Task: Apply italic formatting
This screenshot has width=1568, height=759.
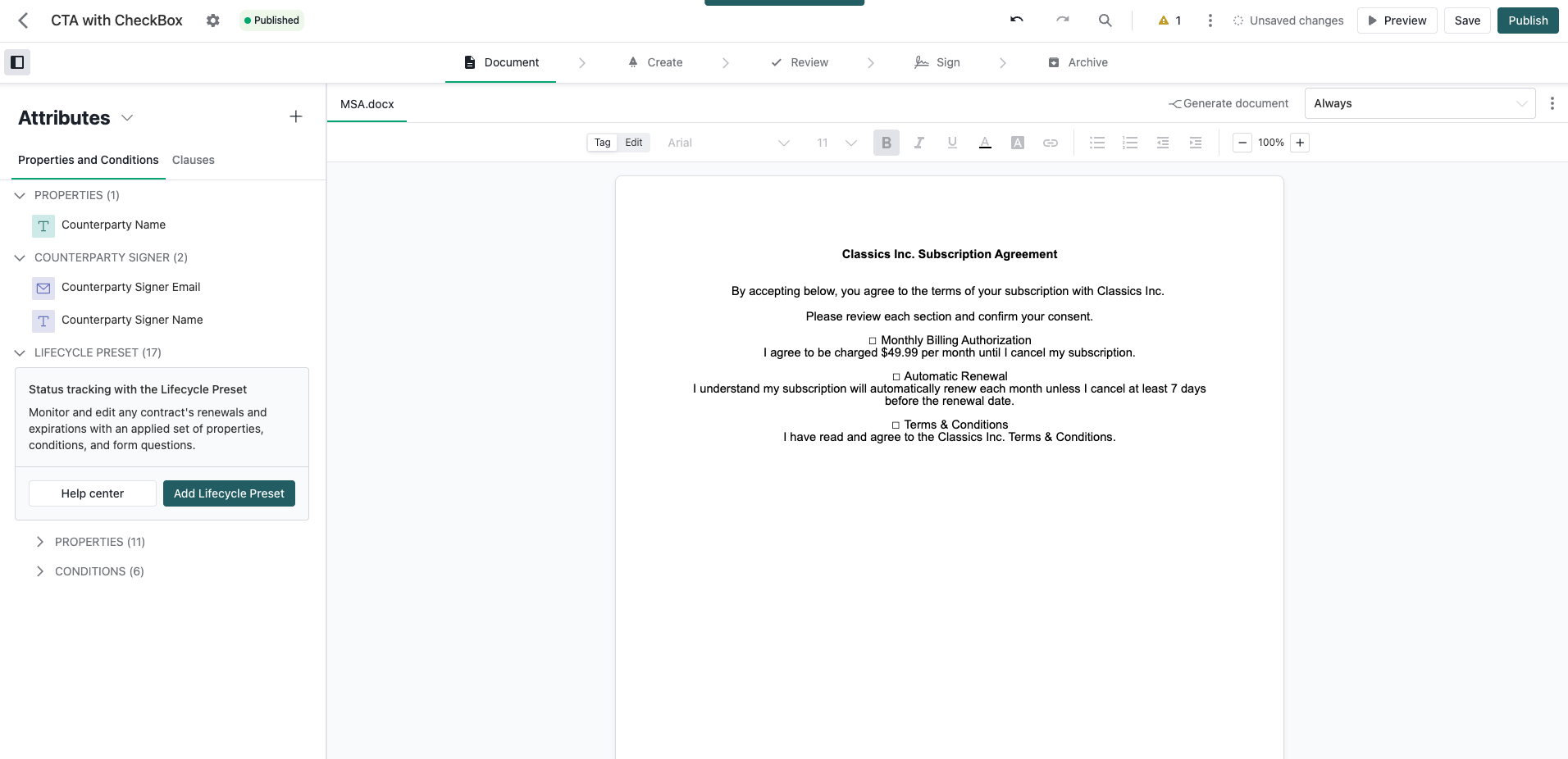Action: pos(919,143)
